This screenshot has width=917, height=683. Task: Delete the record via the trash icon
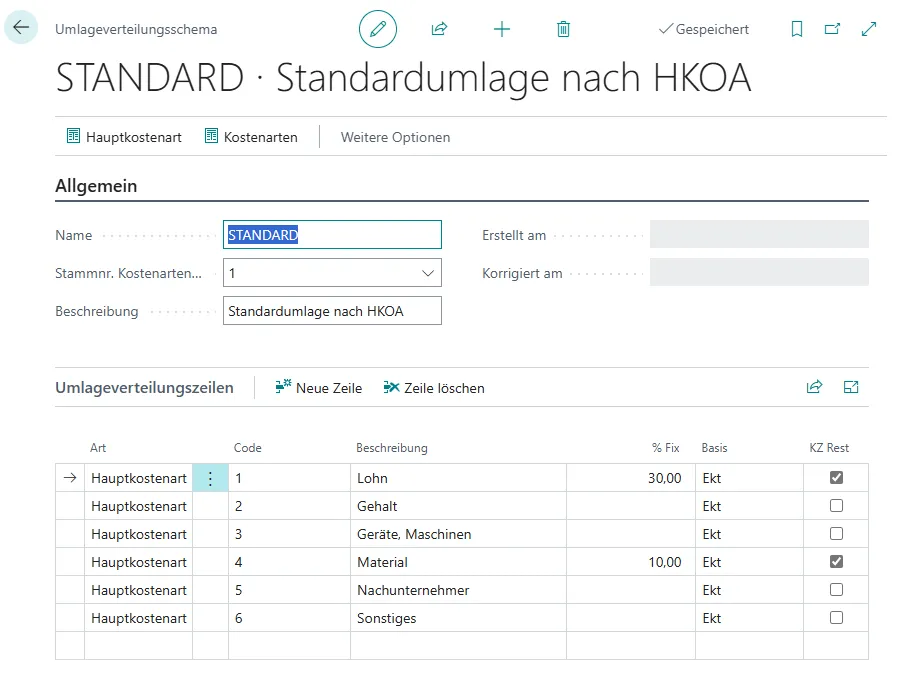pos(563,29)
